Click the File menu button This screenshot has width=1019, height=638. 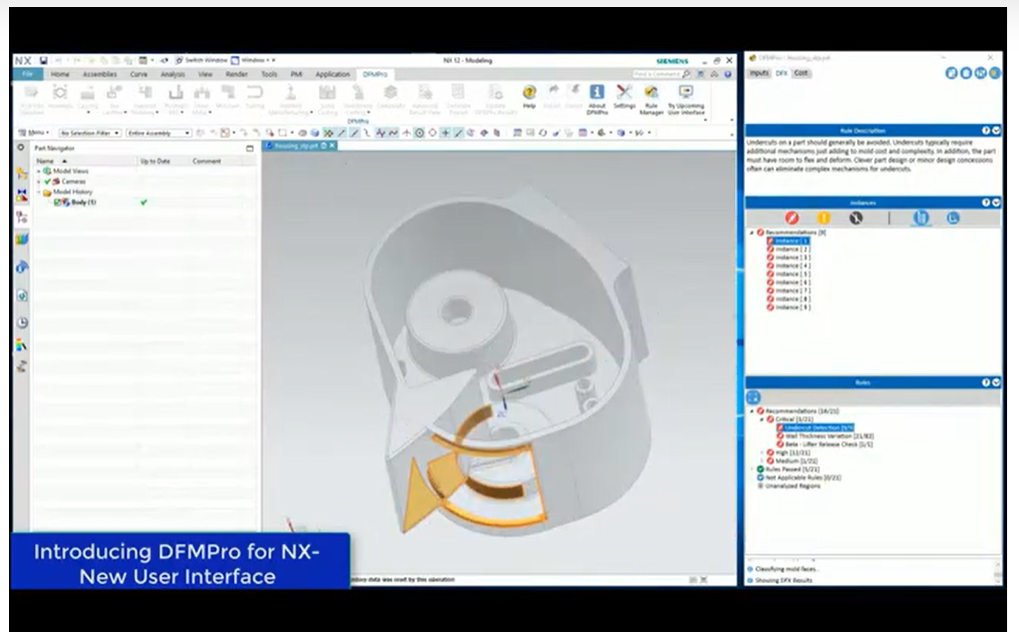pyautogui.click(x=28, y=74)
